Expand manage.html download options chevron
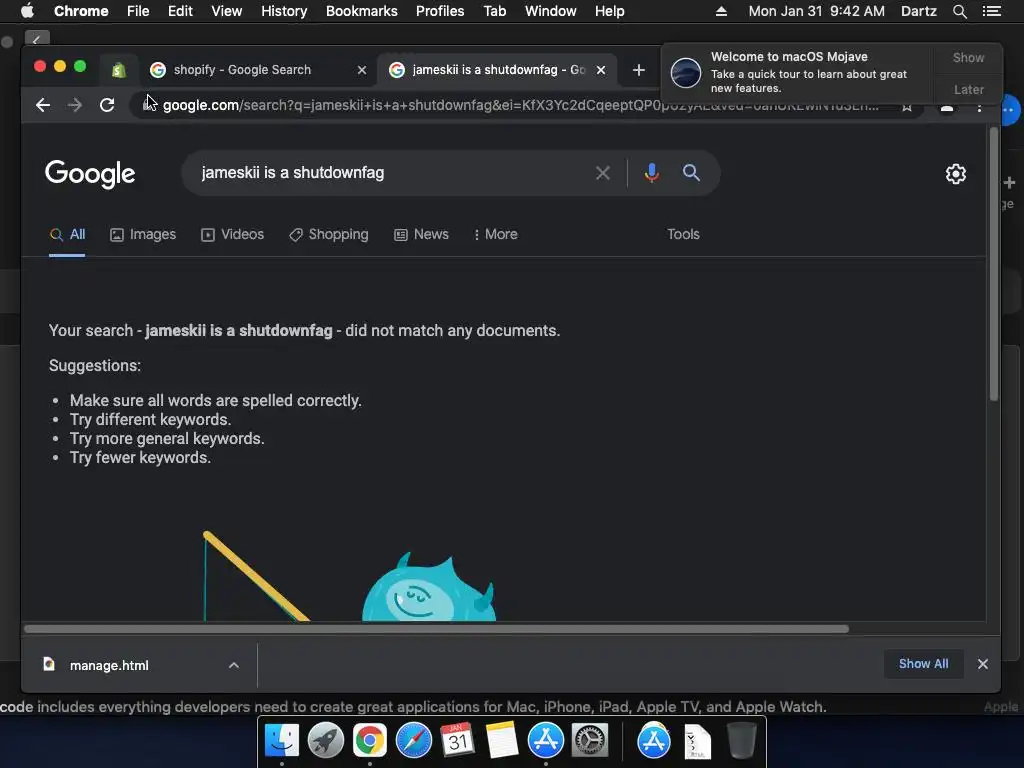Screen dimensions: 1024x768 (234, 665)
